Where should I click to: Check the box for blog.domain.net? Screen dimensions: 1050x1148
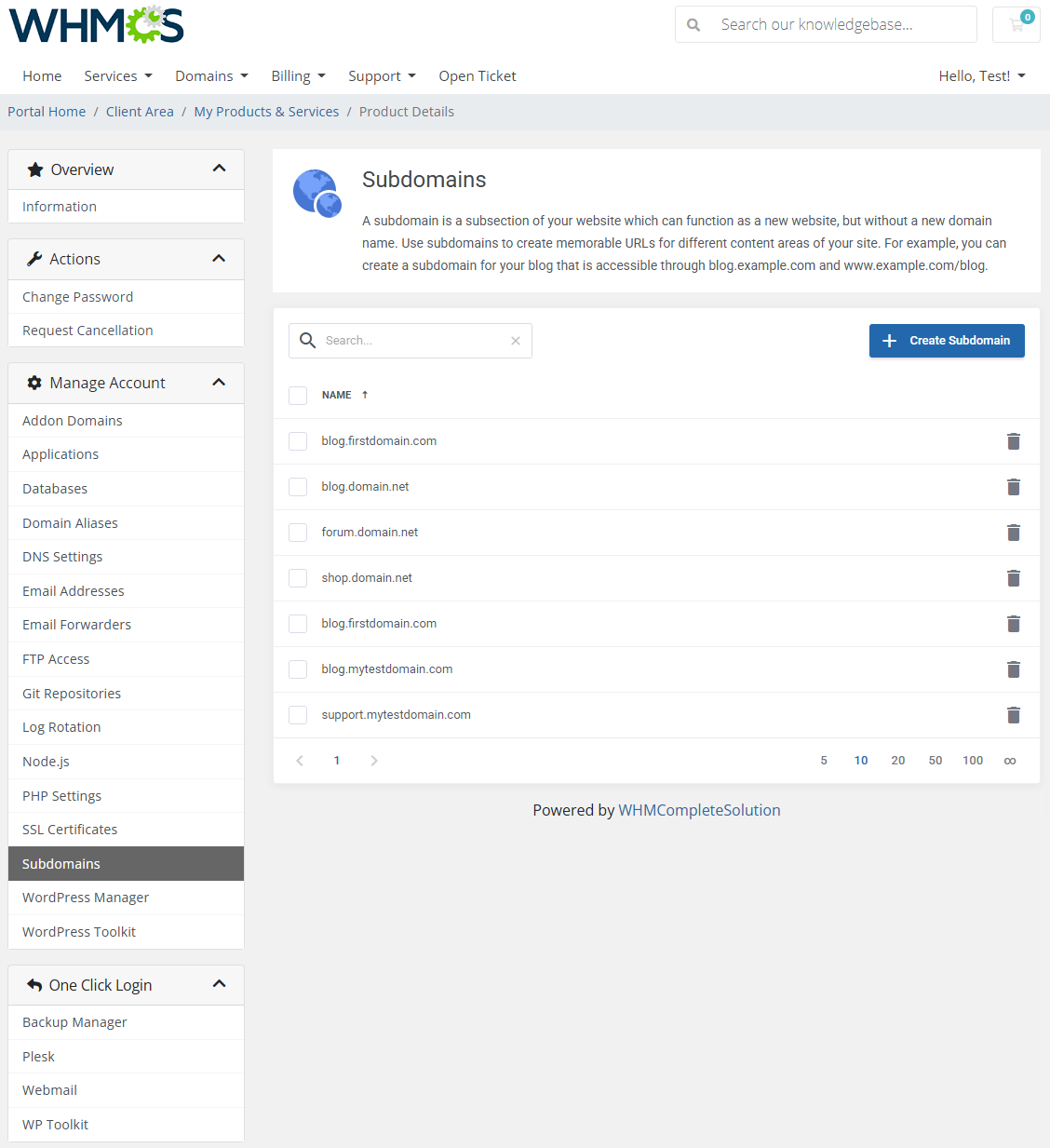[x=298, y=487]
